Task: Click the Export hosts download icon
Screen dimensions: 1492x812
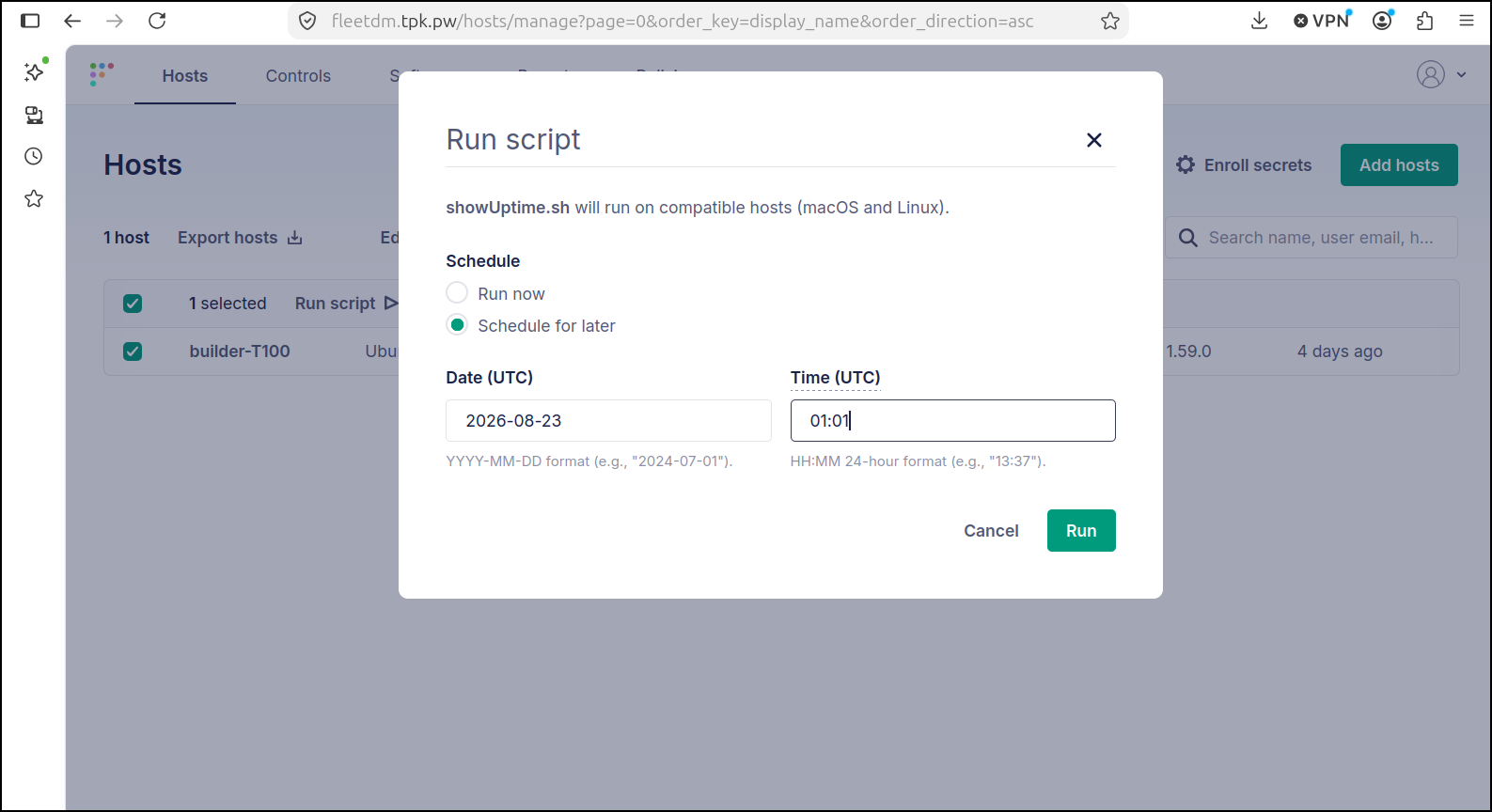Action: pos(295,238)
